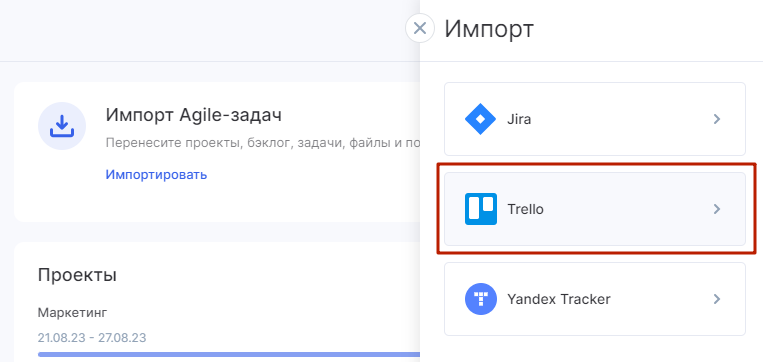The image size is (763, 362).
Task: Click the Маркетинг project name
Action: [72, 312]
